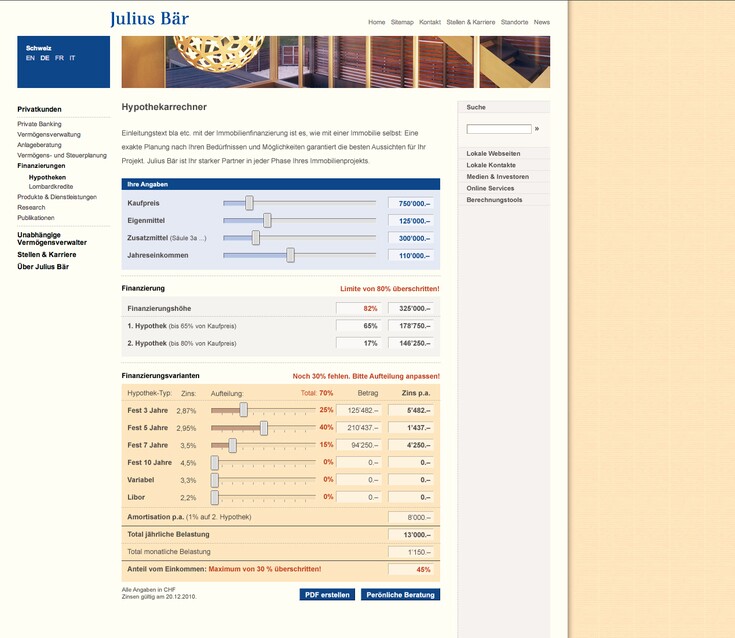
Task: Open Anlageberatung sidebar item
Action: click(x=39, y=145)
